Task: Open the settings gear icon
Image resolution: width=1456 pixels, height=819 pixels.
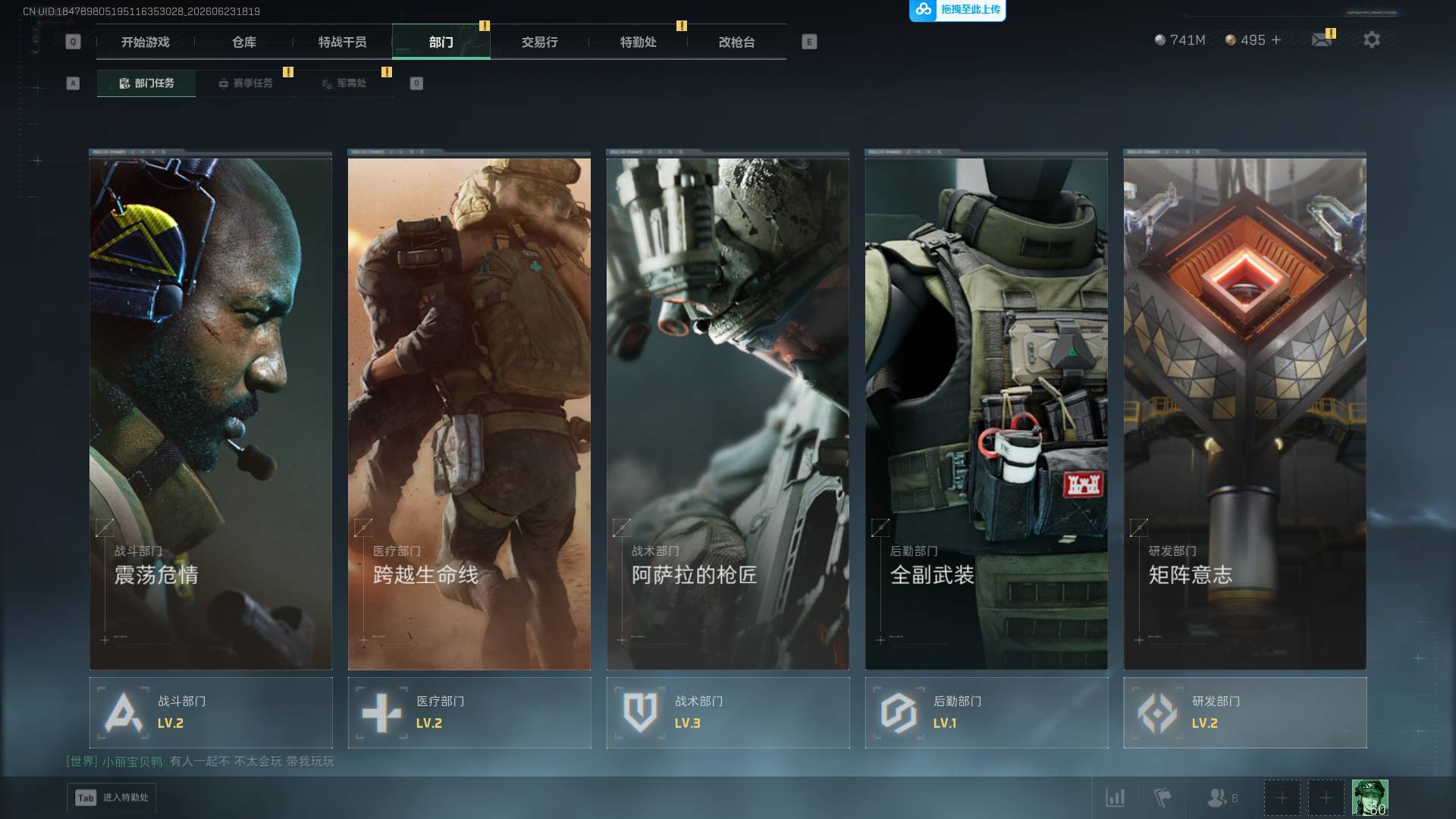Action: [1372, 39]
